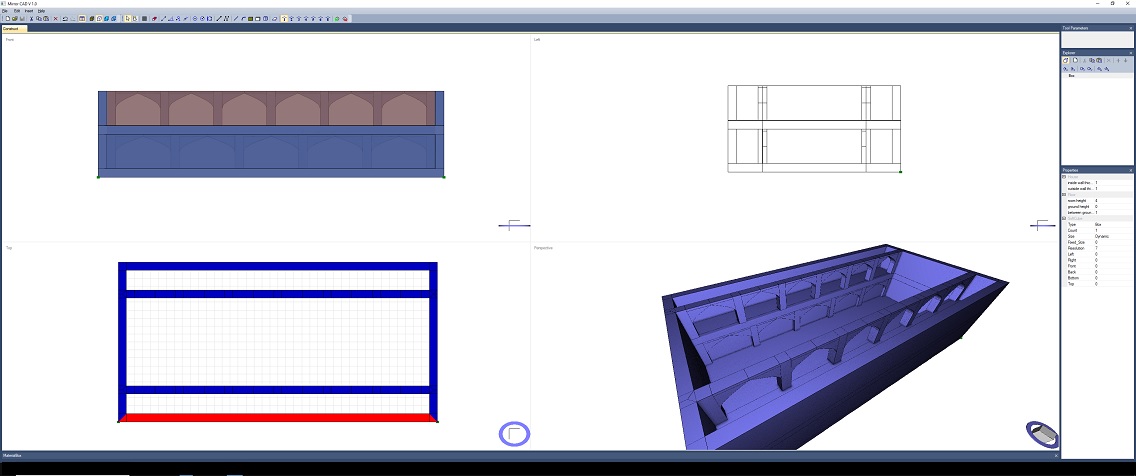
Task: Select the Box item in Explorer
Action: click(1072, 76)
